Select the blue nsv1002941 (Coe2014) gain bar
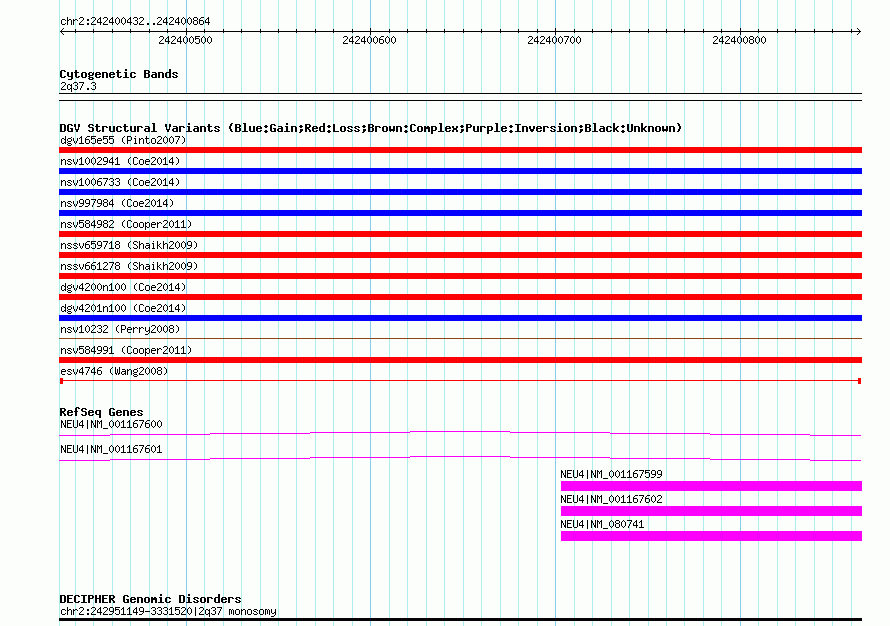The width and height of the screenshot is (890, 626). pyautogui.click(x=460, y=171)
